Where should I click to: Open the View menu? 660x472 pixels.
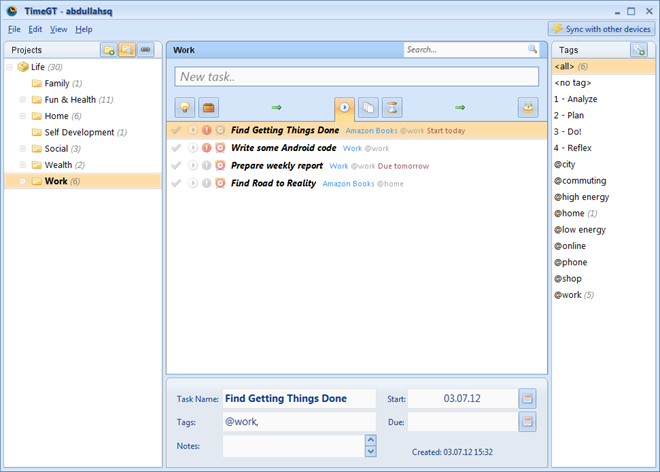point(59,29)
